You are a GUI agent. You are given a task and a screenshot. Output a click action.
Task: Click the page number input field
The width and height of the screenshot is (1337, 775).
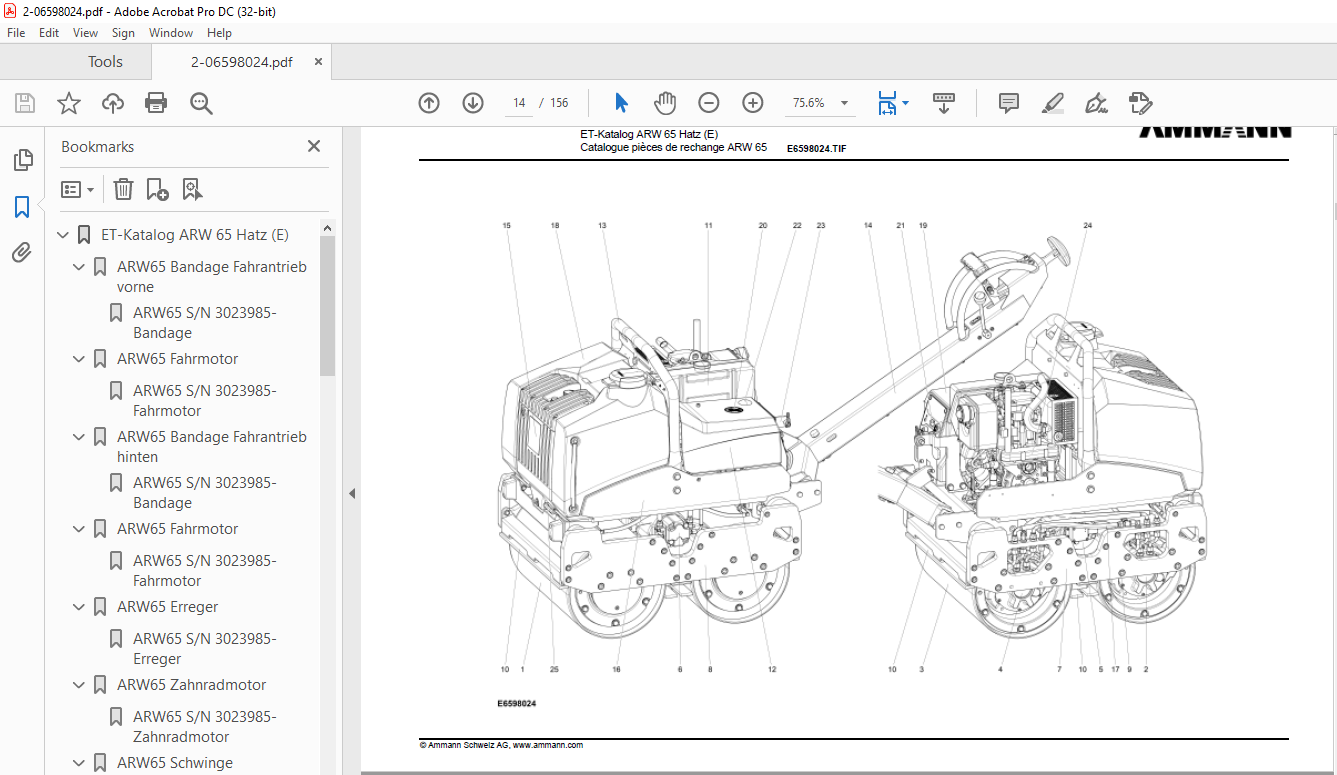click(519, 103)
